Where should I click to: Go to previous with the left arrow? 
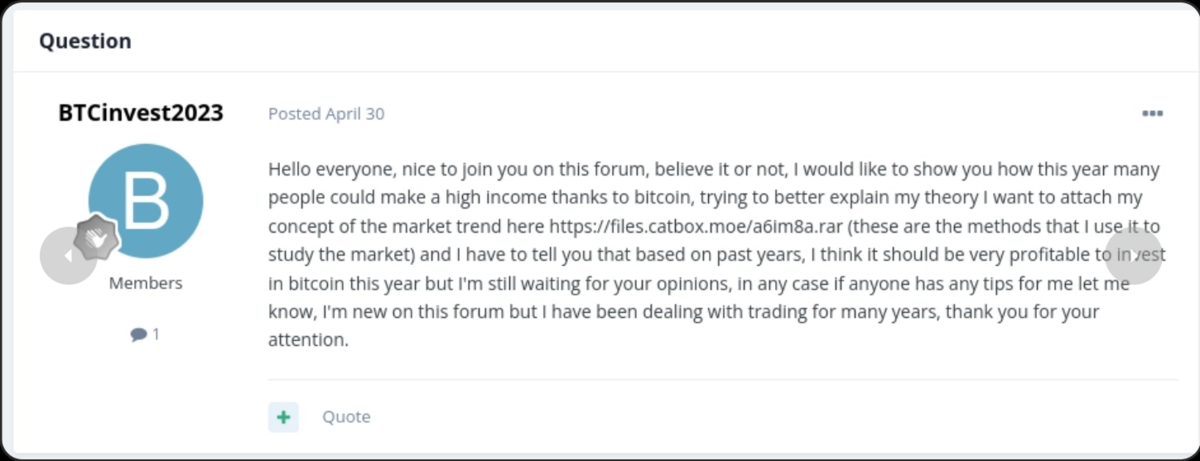pos(66,256)
